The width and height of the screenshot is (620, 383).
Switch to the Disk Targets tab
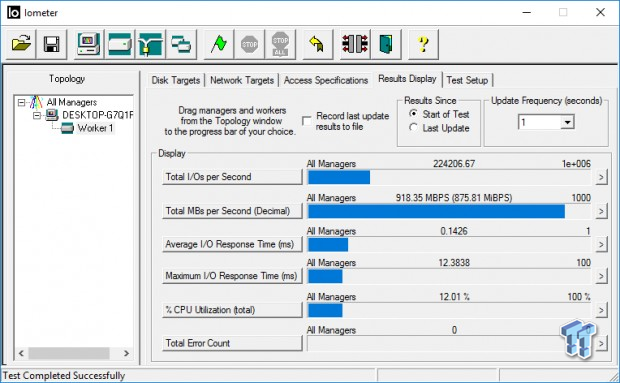(176, 80)
